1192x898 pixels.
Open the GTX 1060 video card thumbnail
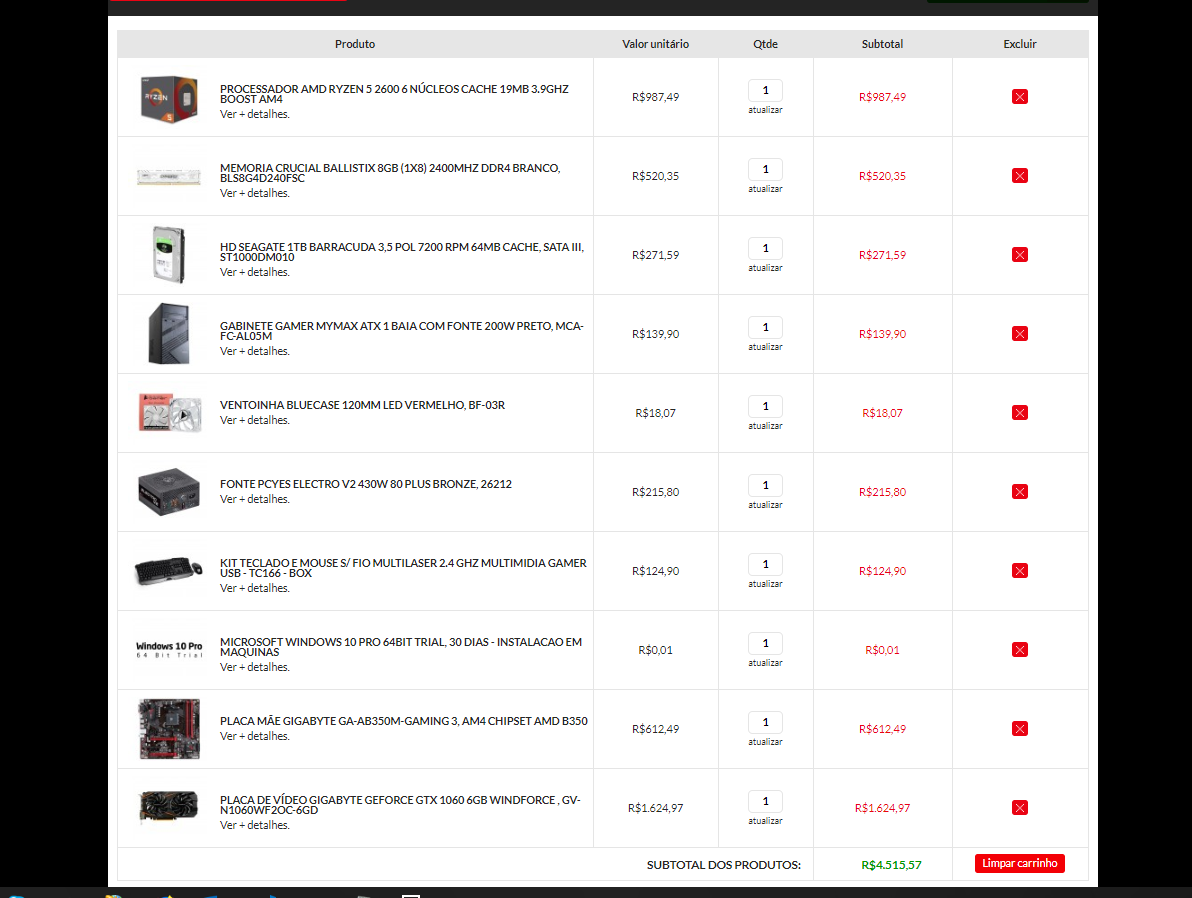coord(169,808)
